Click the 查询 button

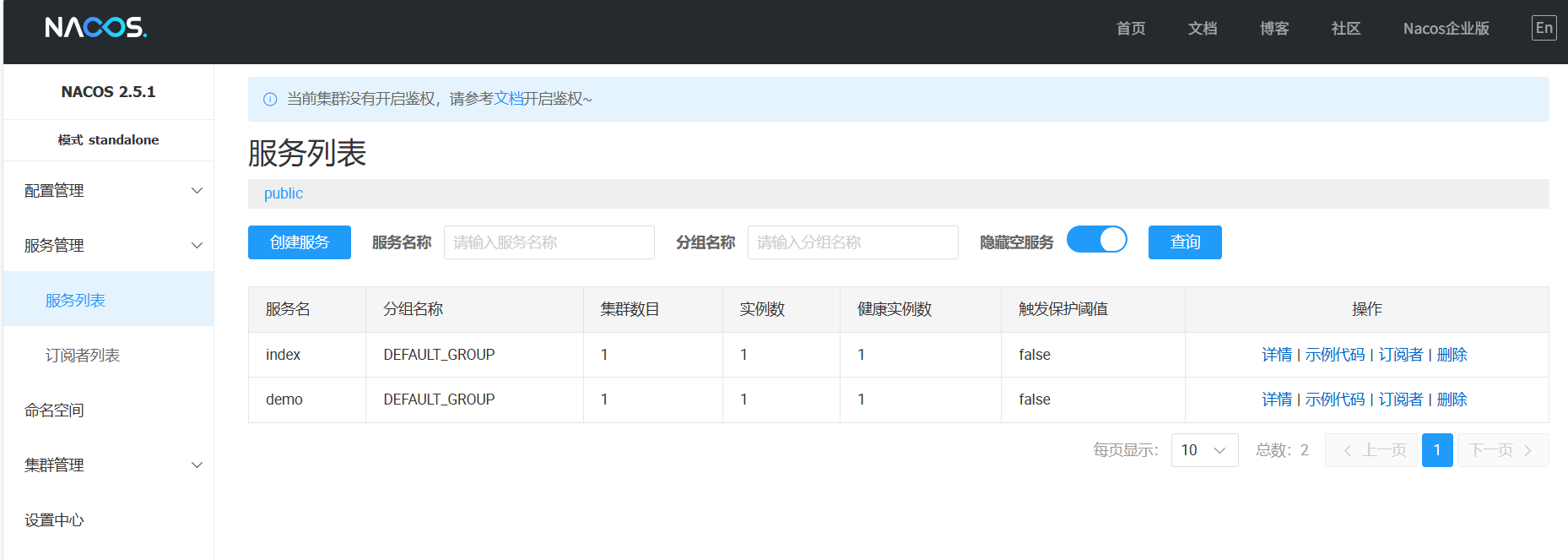(x=1185, y=242)
